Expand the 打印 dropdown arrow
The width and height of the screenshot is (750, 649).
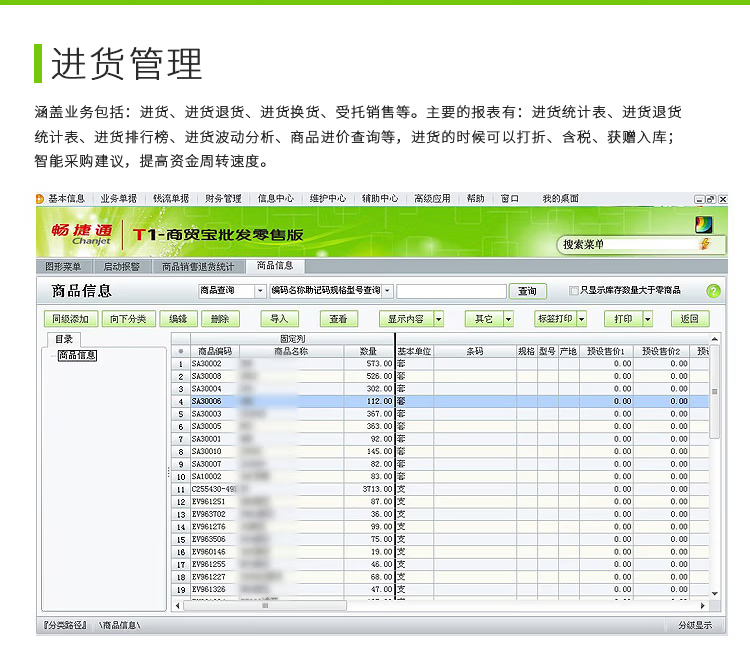click(648, 319)
